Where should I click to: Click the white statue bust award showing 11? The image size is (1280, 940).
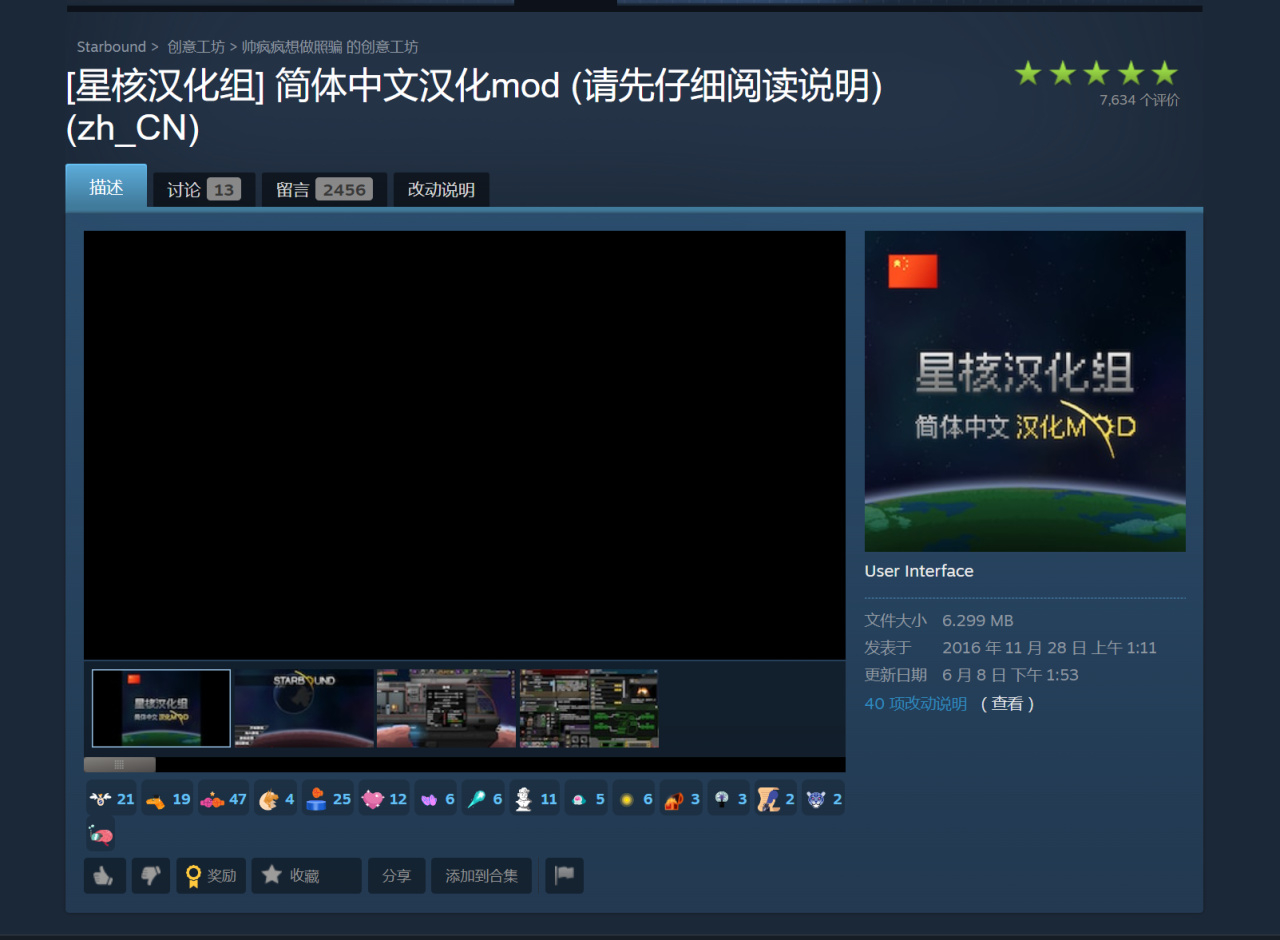(x=535, y=799)
